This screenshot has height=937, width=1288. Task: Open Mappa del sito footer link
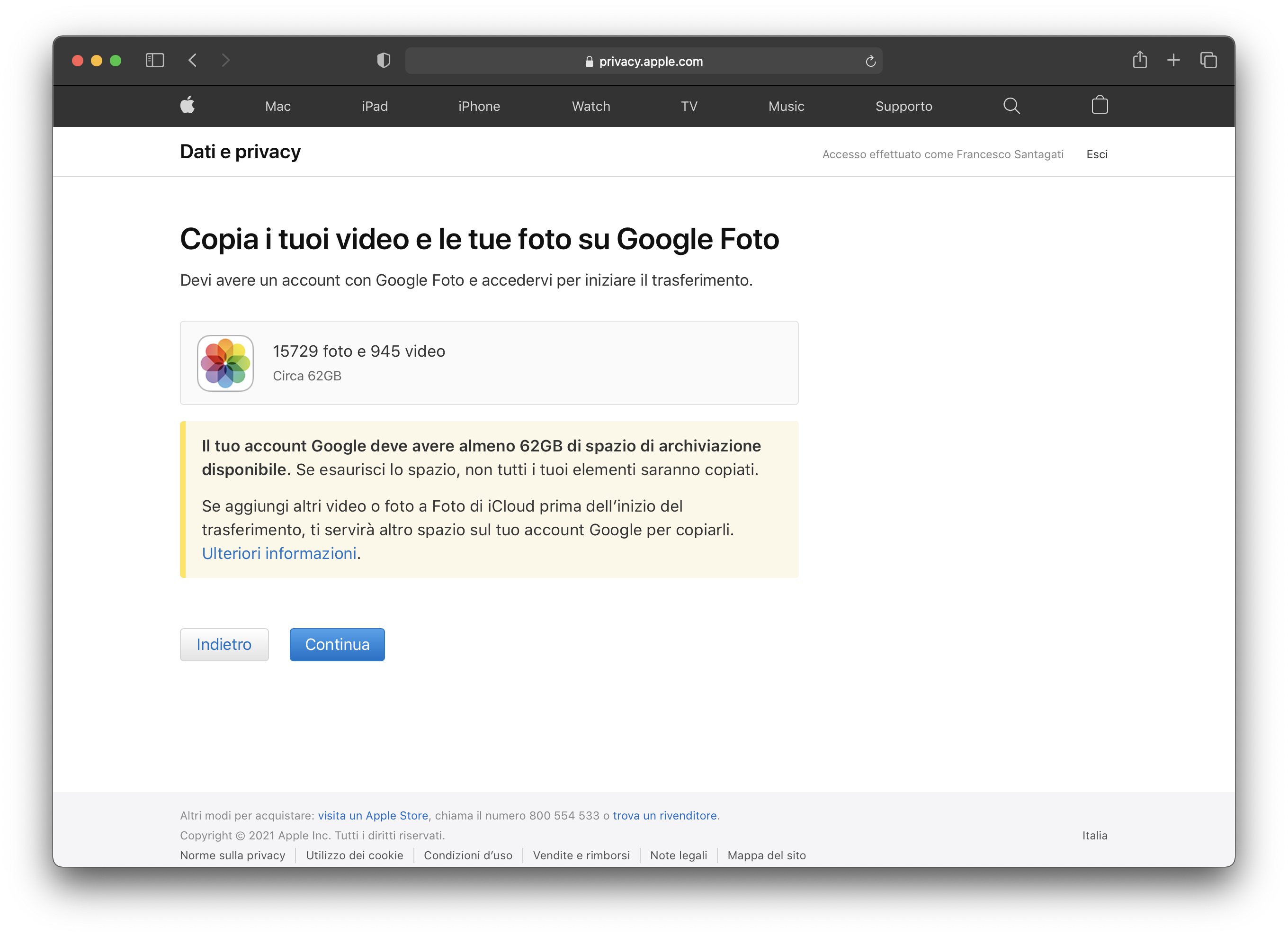[x=767, y=855]
